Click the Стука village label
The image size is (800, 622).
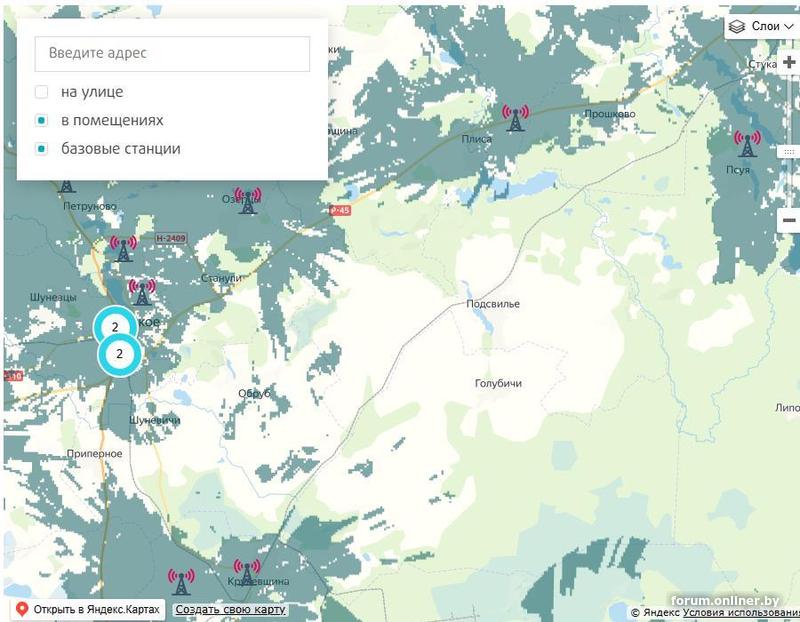tap(762, 64)
